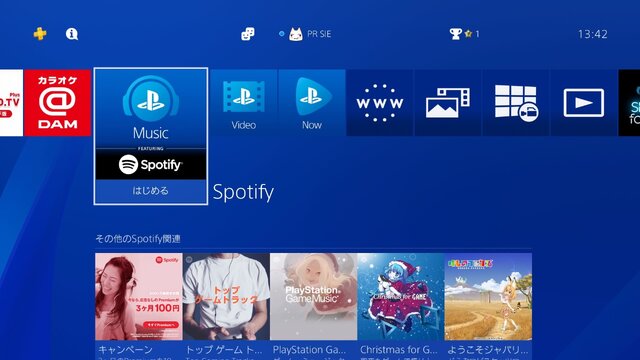Viewport: 640px width, 360px height.
Task: Open the PlayStation Now tile
Action: (x=312, y=102)
